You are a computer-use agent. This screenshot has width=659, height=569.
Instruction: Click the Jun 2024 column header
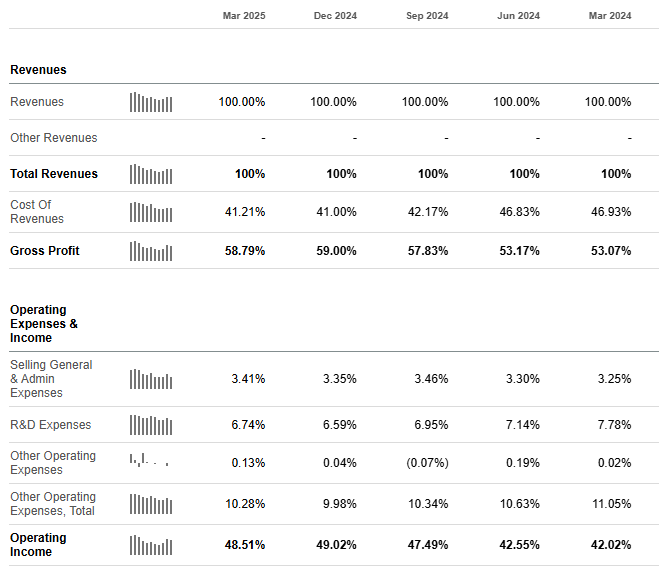click(518, 15)
